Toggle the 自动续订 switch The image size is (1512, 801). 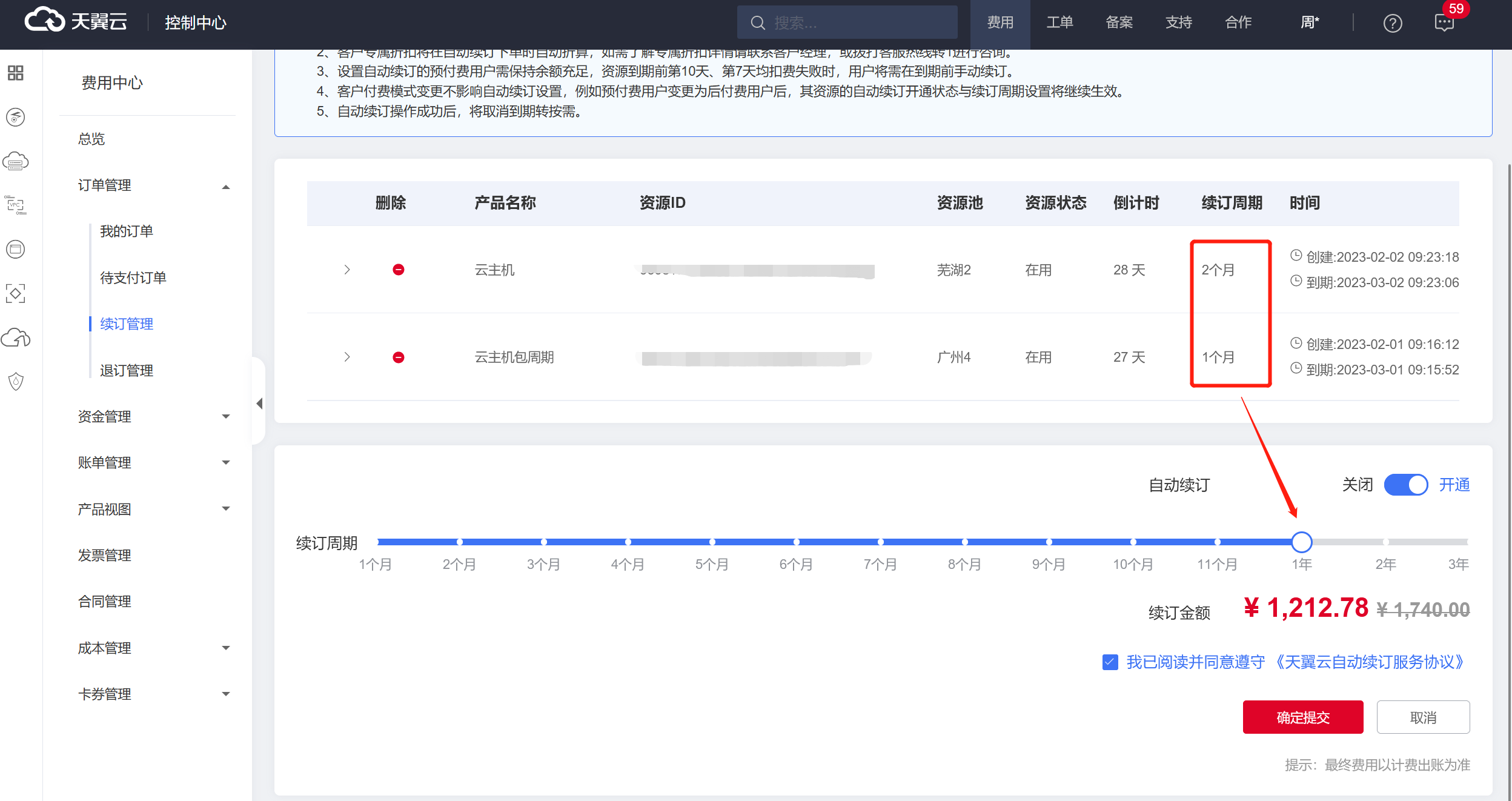coord(1405,485)
